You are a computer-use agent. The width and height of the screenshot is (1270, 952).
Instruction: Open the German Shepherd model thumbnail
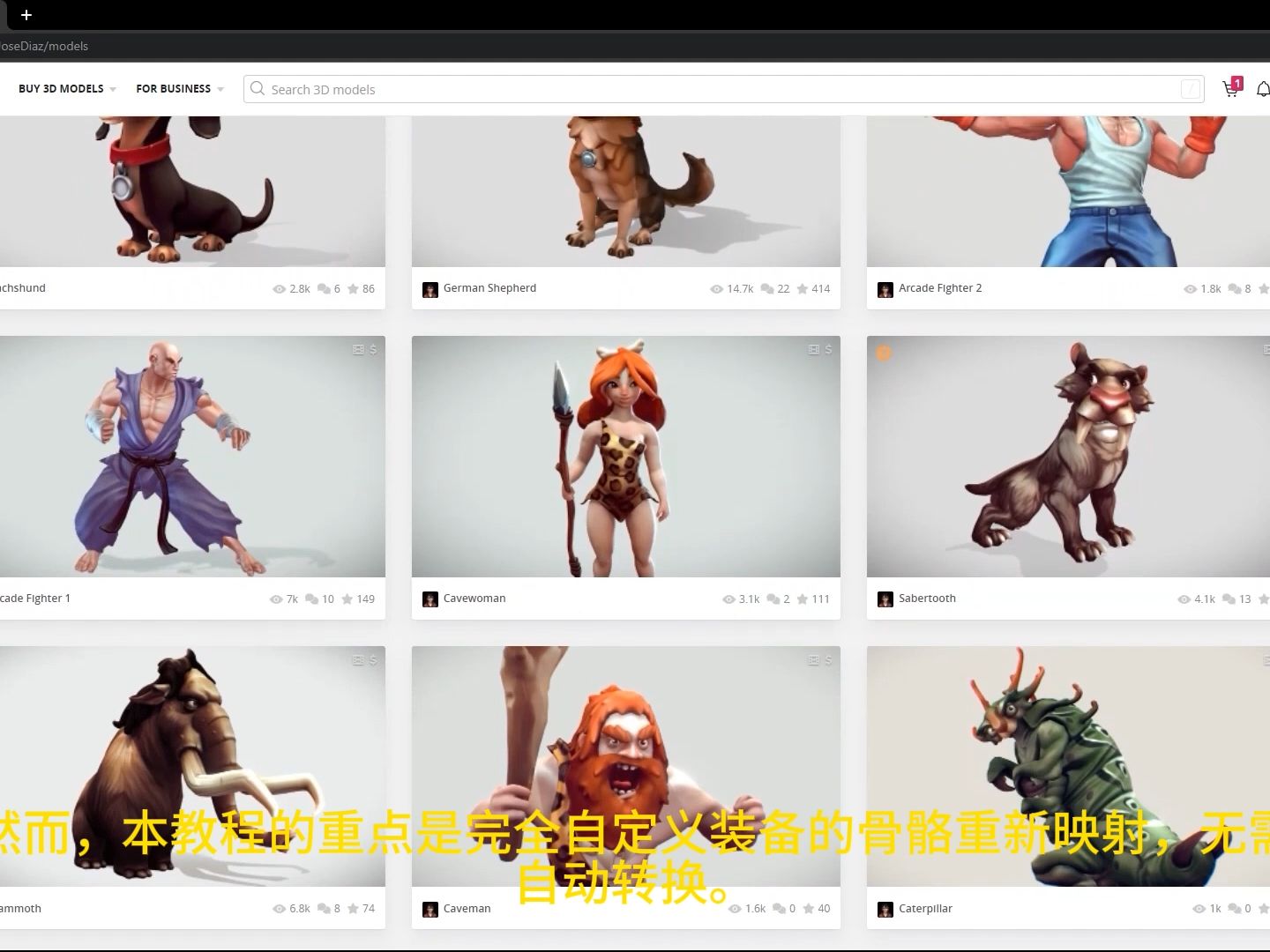click(x=626, y=191)
